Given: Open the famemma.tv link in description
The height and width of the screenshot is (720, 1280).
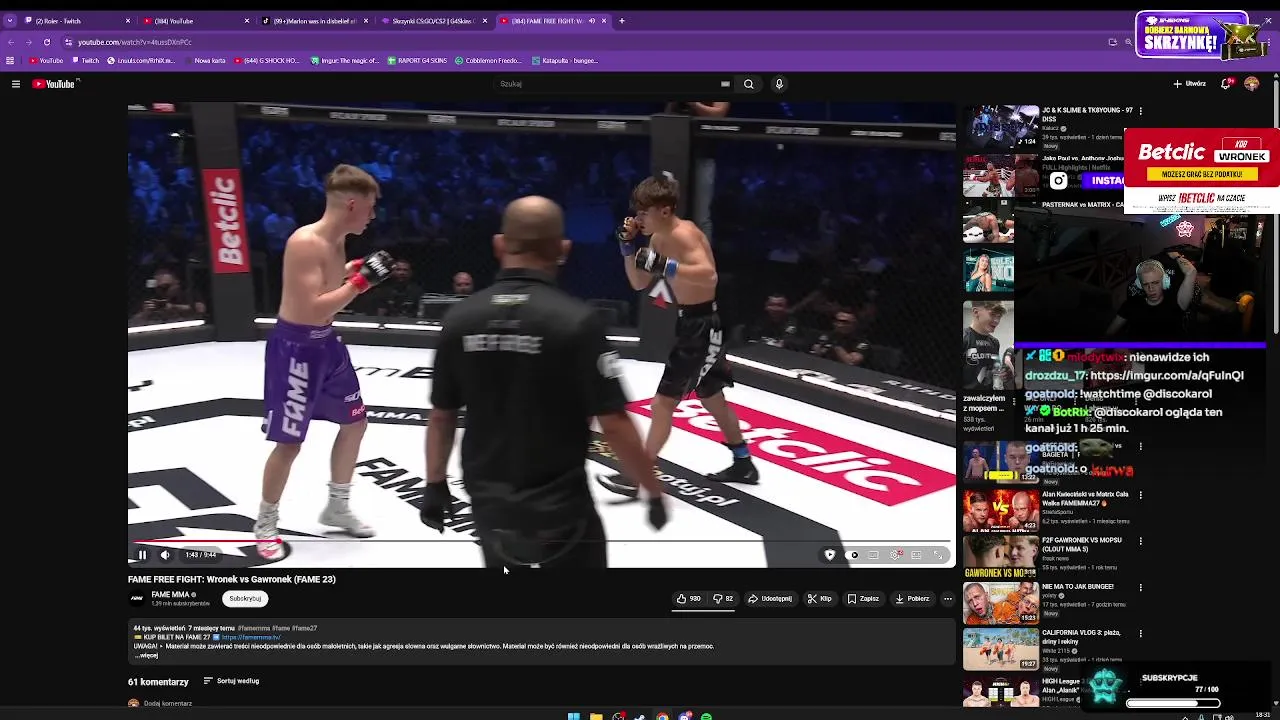Looking at the screenshot, I should coord(251,637).
